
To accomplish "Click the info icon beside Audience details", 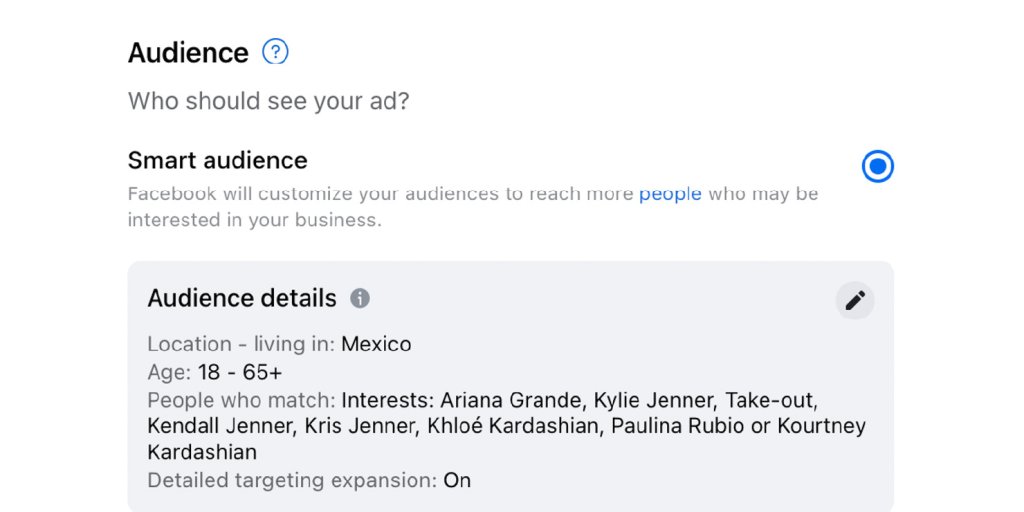I will click(x=360, y=298).
